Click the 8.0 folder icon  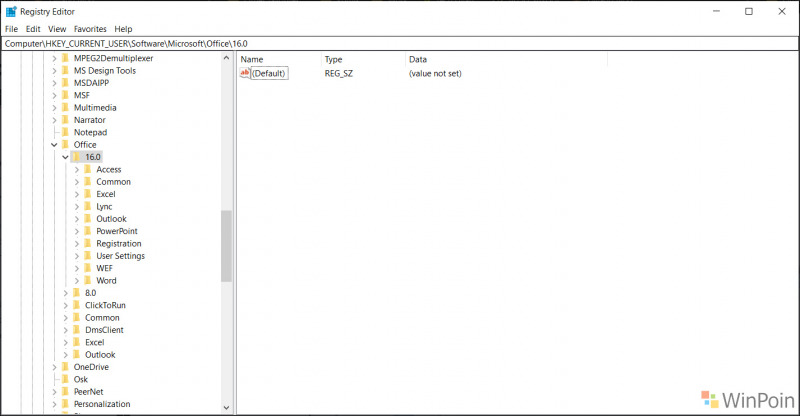[77, 293]
